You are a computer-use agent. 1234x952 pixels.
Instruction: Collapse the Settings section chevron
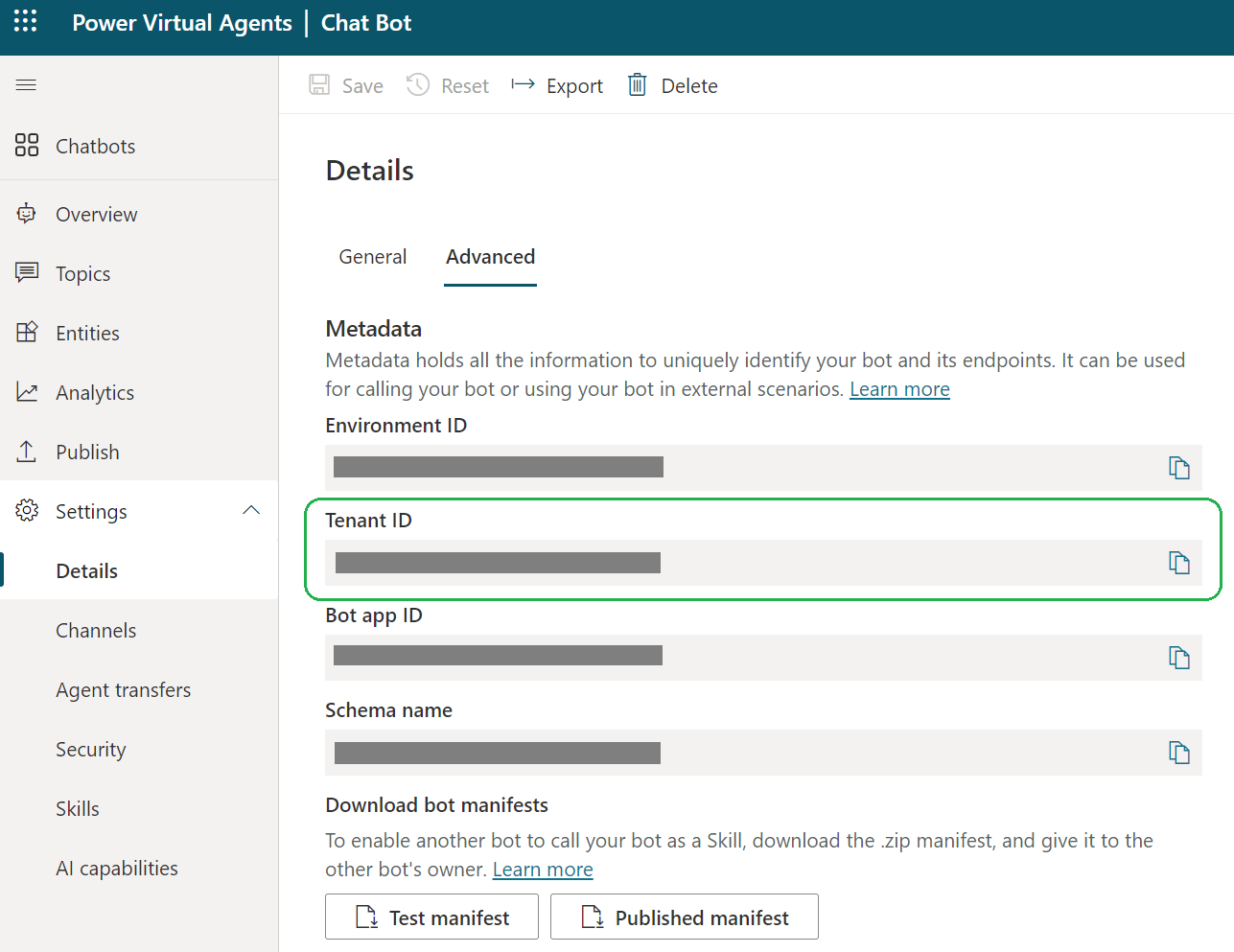251,510
